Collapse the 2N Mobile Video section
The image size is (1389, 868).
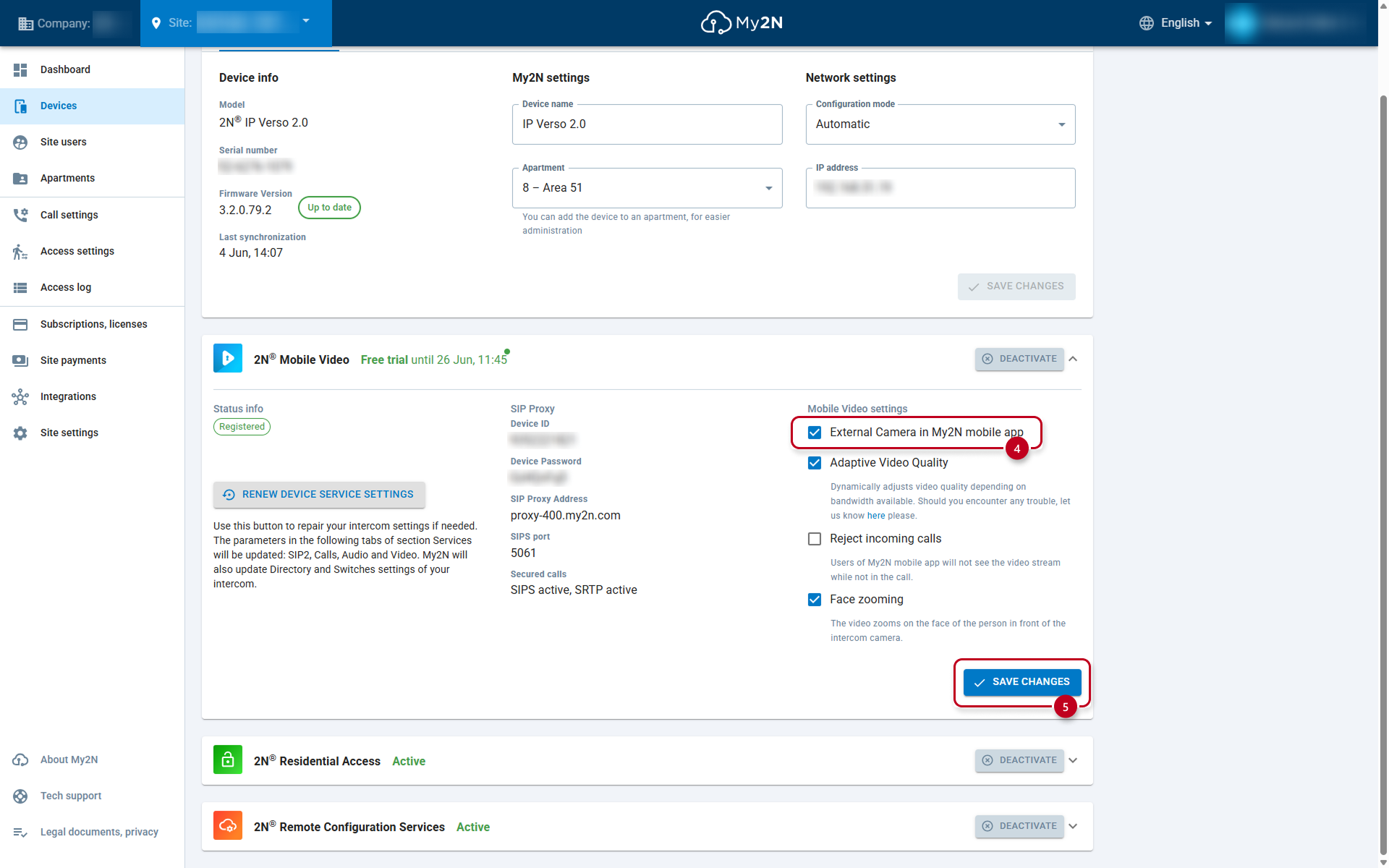tap(1073, 359)
